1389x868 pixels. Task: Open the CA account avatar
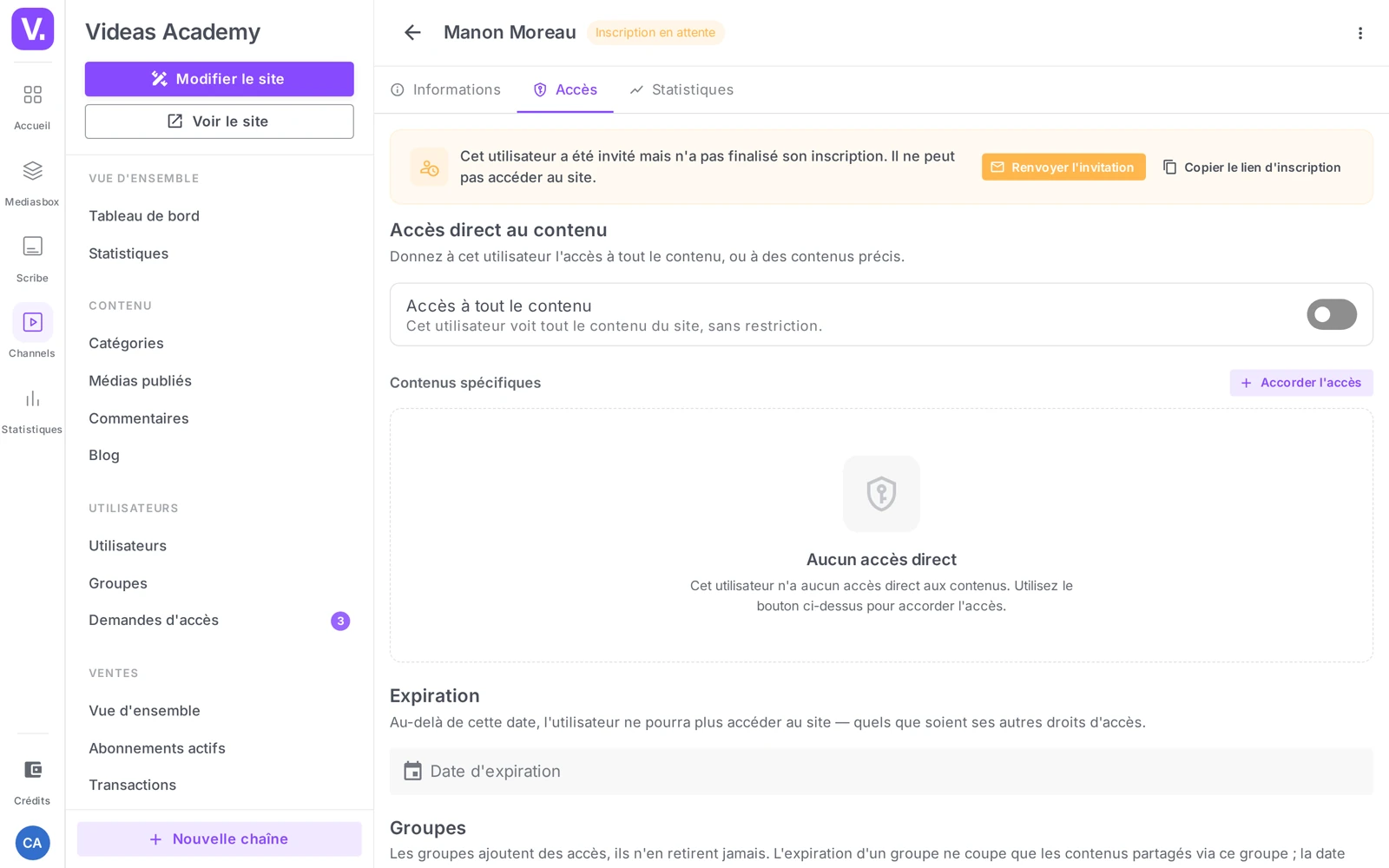[32, 843]
